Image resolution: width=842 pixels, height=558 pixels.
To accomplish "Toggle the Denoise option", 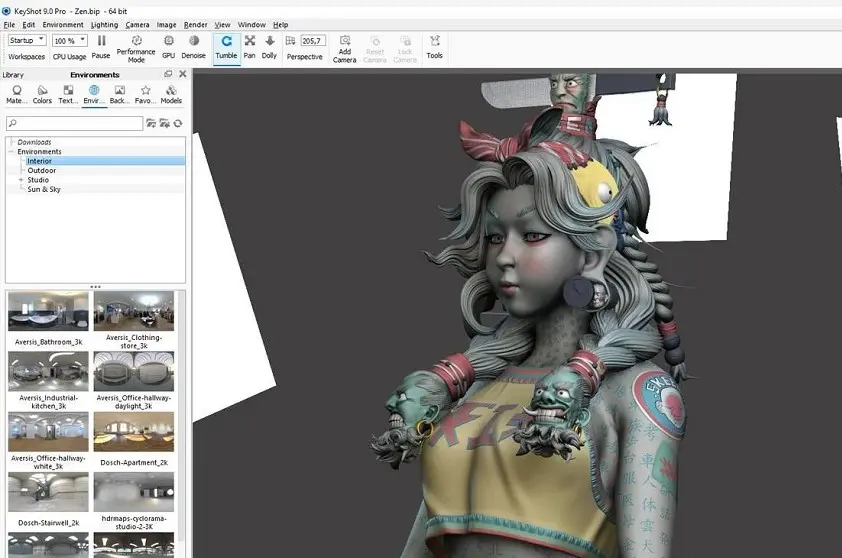I will 193,47.
